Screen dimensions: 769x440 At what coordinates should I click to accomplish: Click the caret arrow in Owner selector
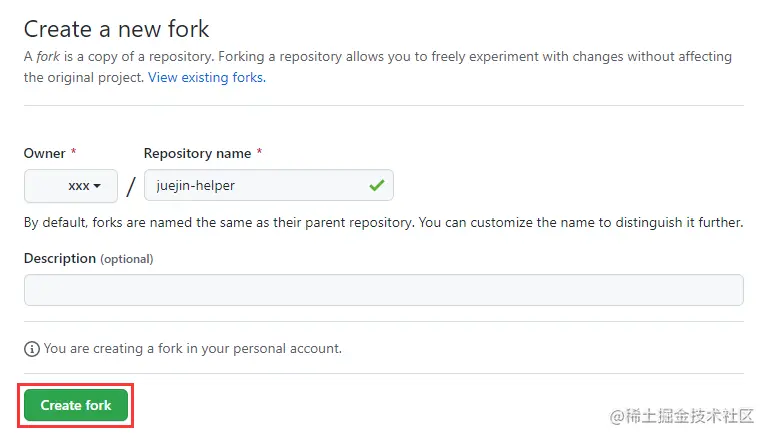tap(97, 186)
